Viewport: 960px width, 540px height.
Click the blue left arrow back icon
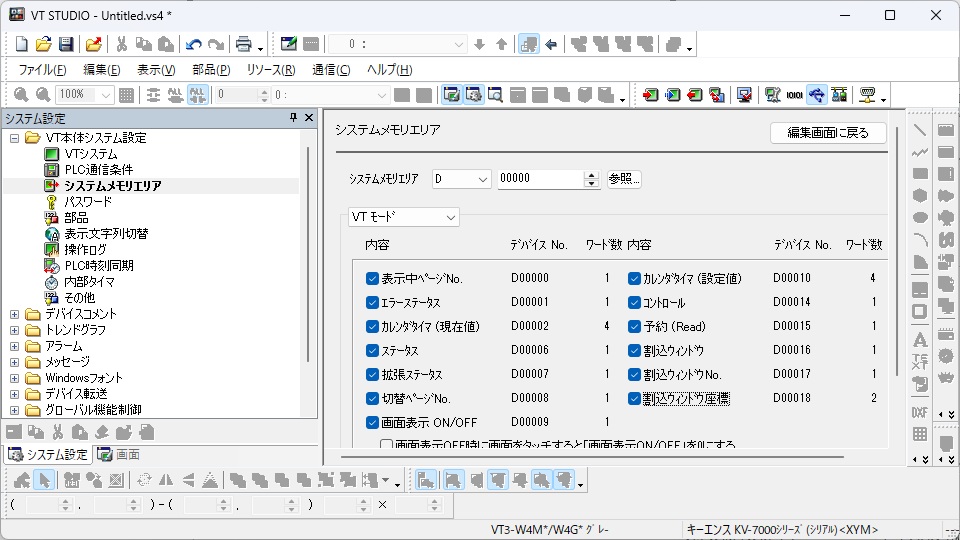click(x=551, y=44)
